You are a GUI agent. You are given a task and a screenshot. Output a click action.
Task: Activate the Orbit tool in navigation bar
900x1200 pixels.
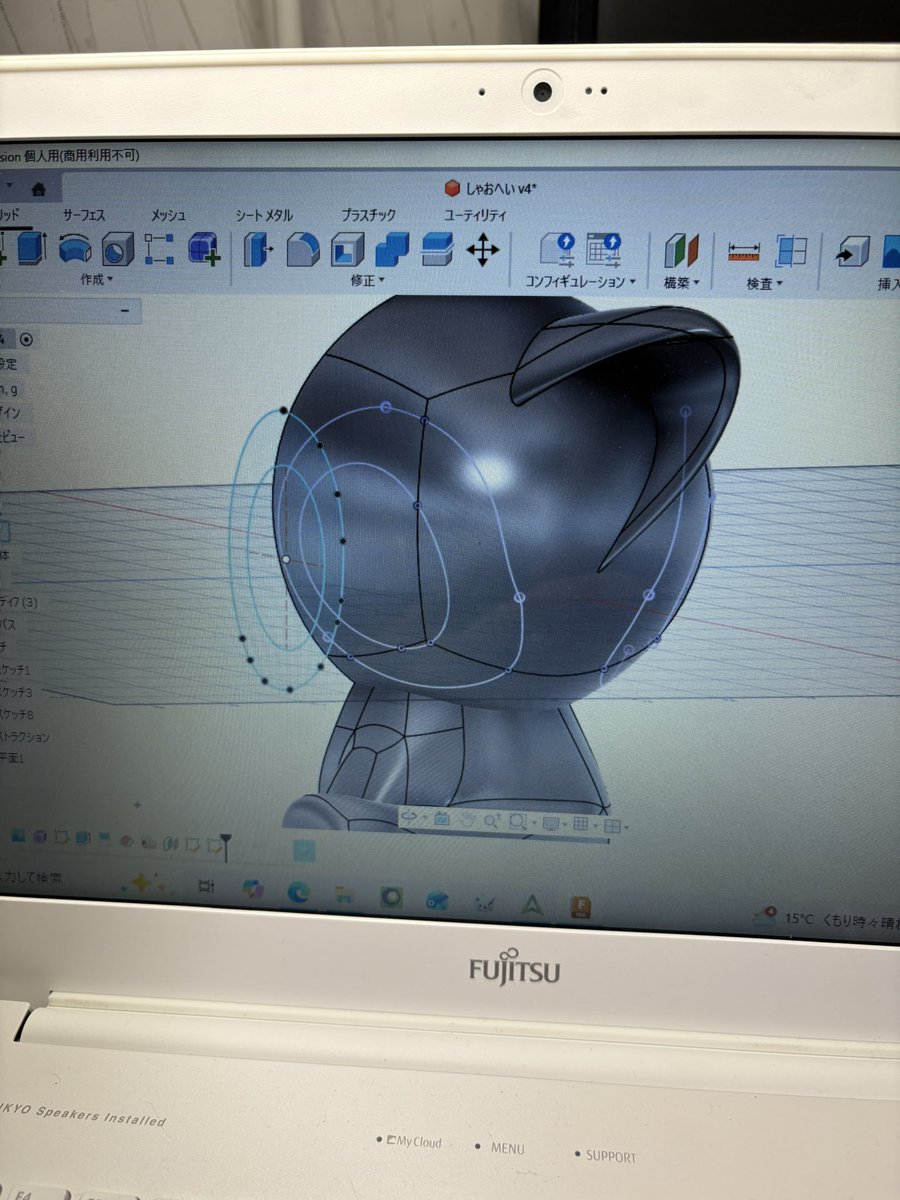click(x=410, y=819)
